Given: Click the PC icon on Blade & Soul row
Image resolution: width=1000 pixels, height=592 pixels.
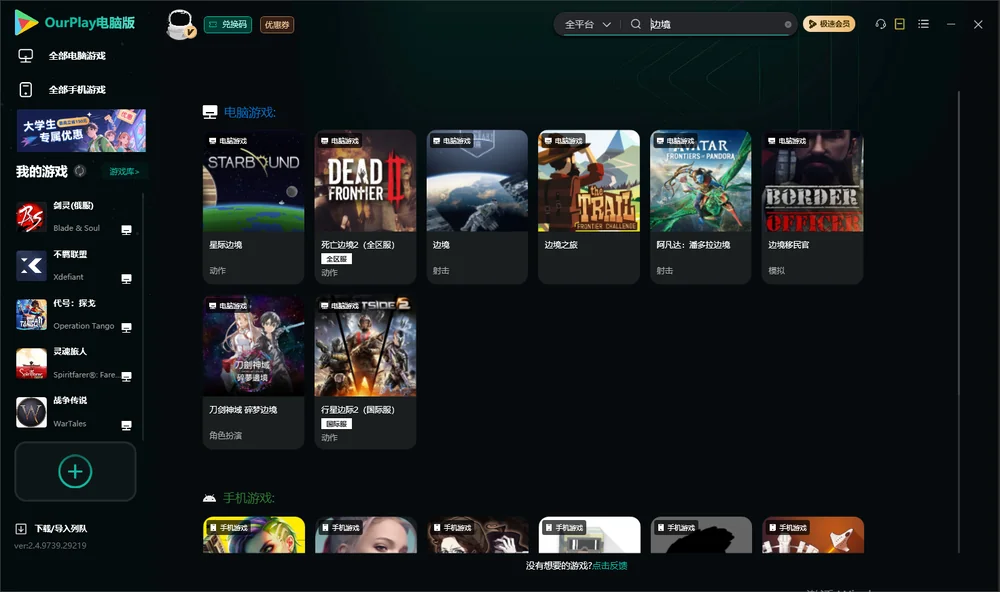Looking at the screenshot, I should (126, 230).
